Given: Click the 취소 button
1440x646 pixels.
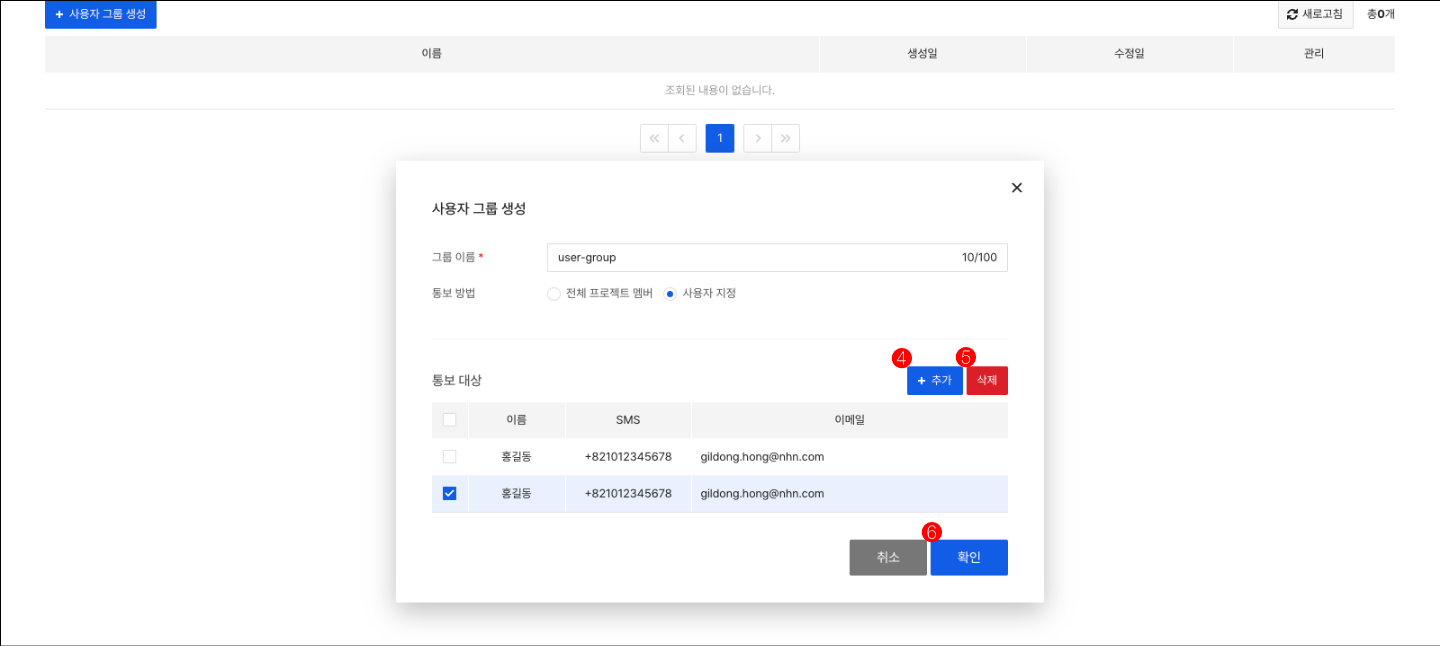Looking at the screenshot, I should click(888, 558).
